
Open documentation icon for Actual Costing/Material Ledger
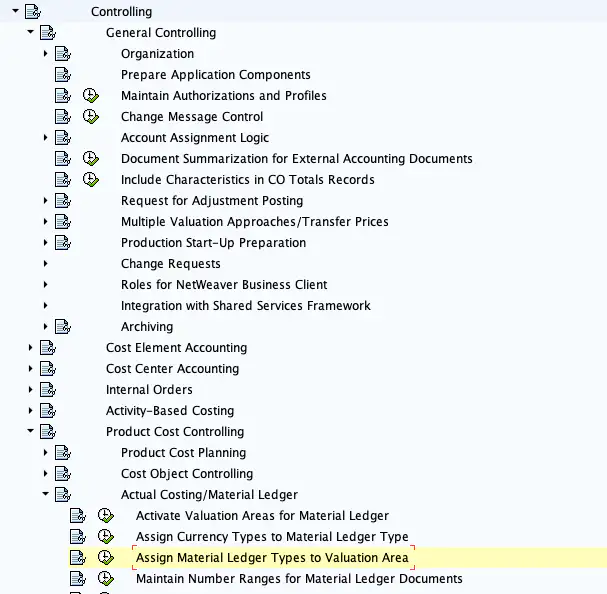(x=63, y=494)
